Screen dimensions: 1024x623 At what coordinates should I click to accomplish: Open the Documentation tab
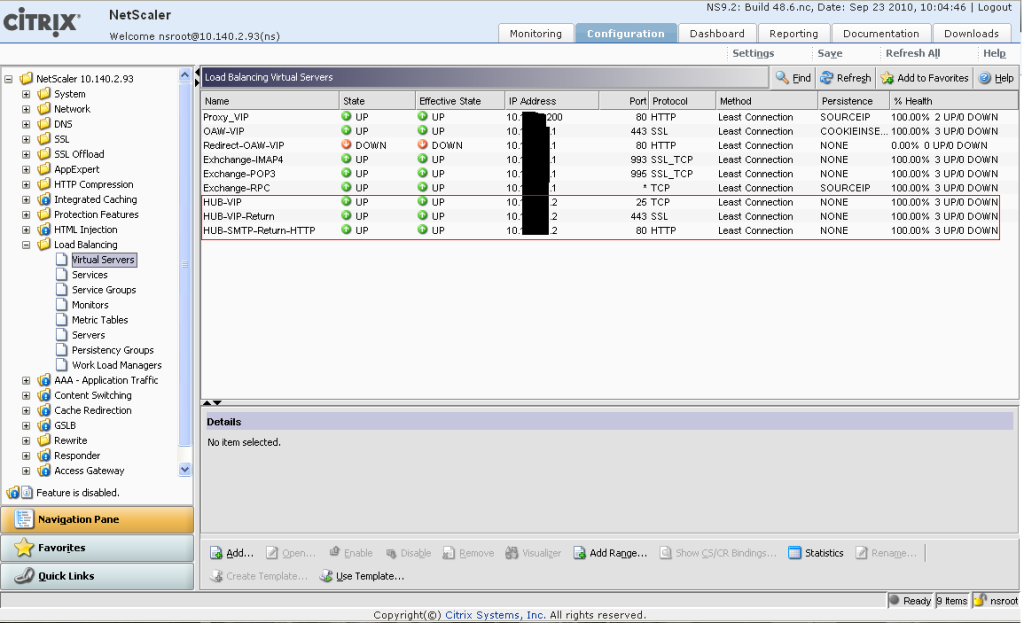click(881, 33)
